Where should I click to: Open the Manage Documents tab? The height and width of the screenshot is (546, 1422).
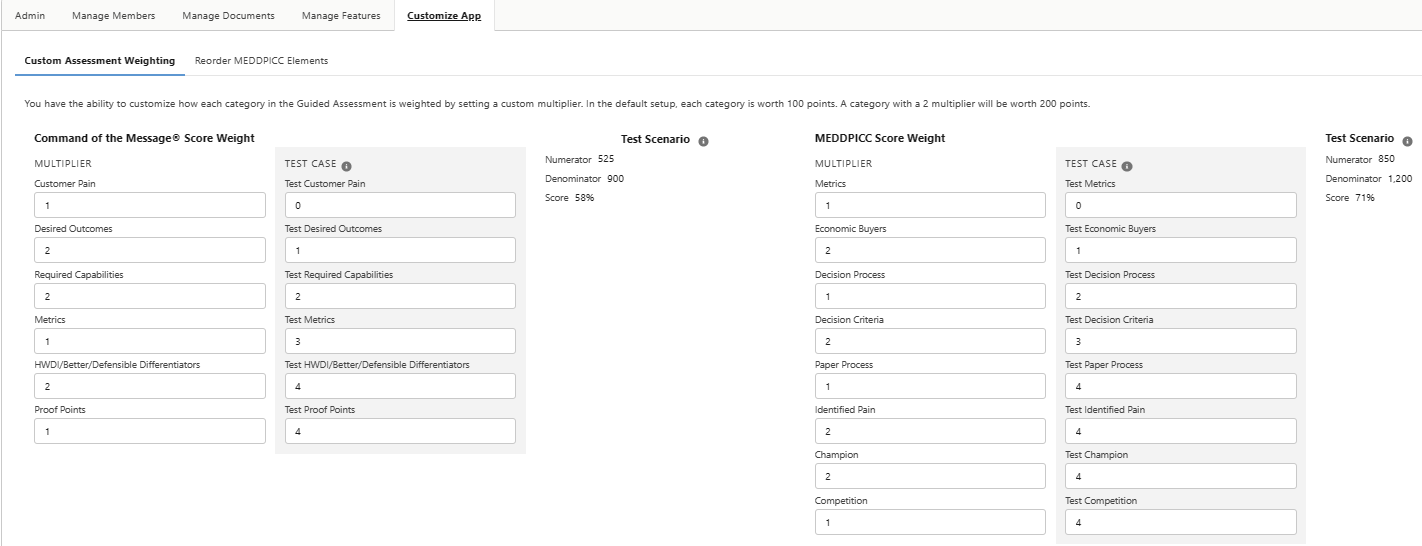click(x=228, y=16)
